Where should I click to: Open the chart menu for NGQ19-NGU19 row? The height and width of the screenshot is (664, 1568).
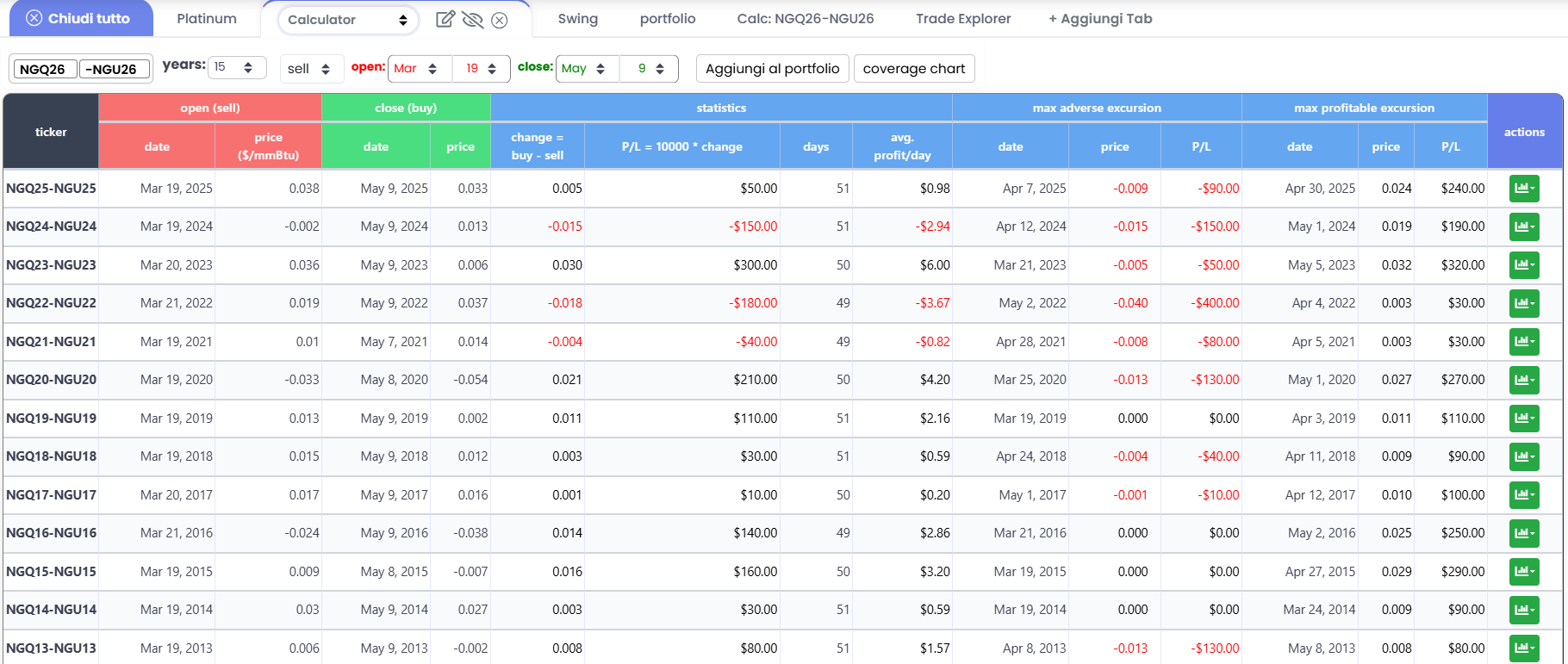click(x=1524, y=419)
